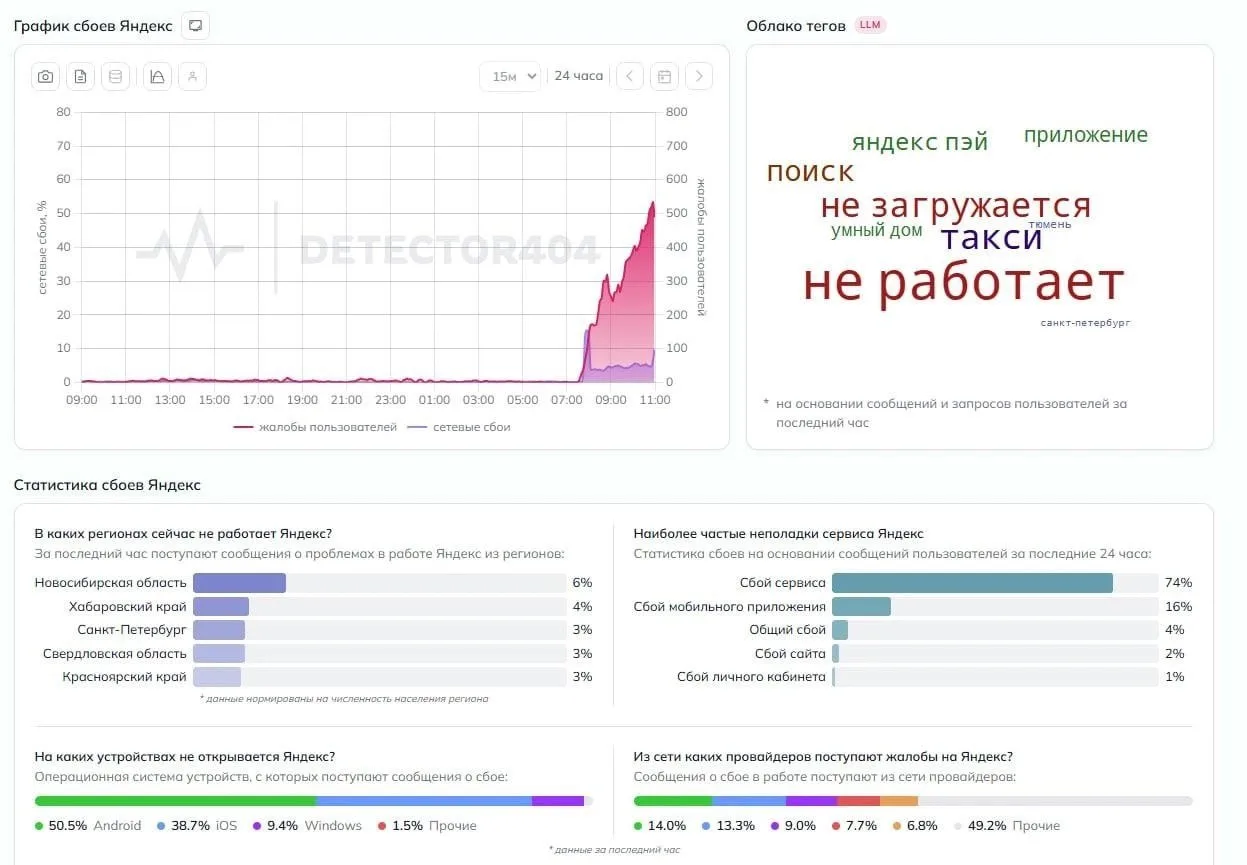Click the tag поиск

tap(810, 172)
